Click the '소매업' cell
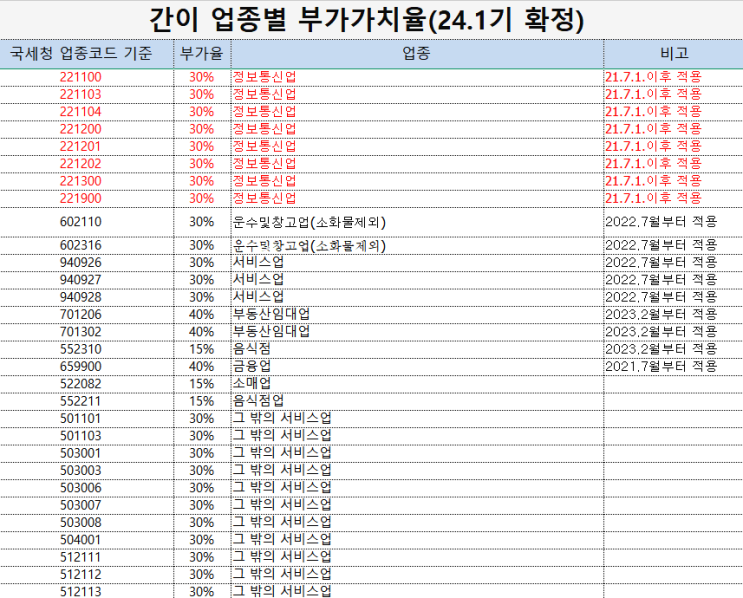 252,383
